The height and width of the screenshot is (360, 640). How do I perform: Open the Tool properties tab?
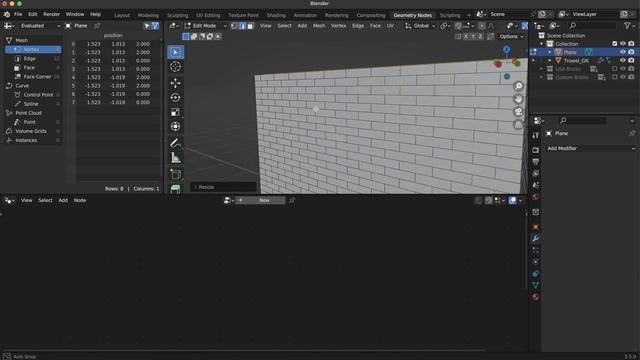536,136
